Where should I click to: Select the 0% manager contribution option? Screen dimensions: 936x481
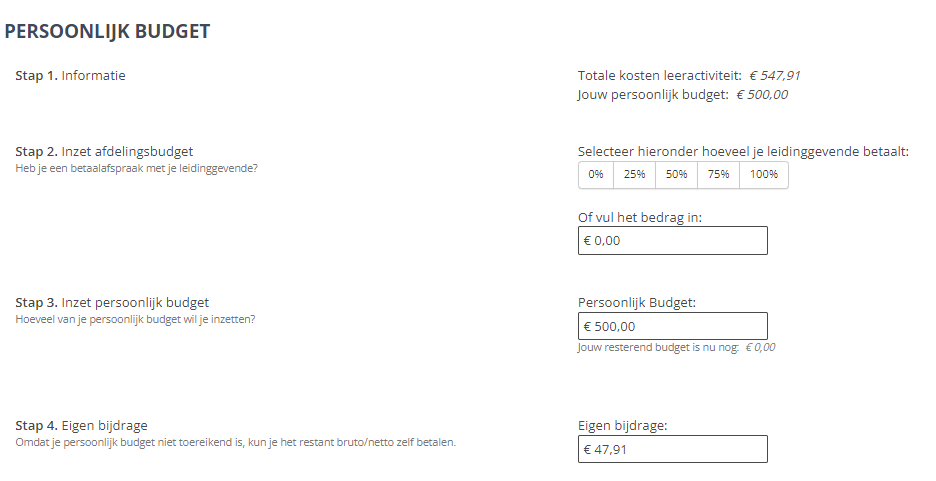pos(596,175)
